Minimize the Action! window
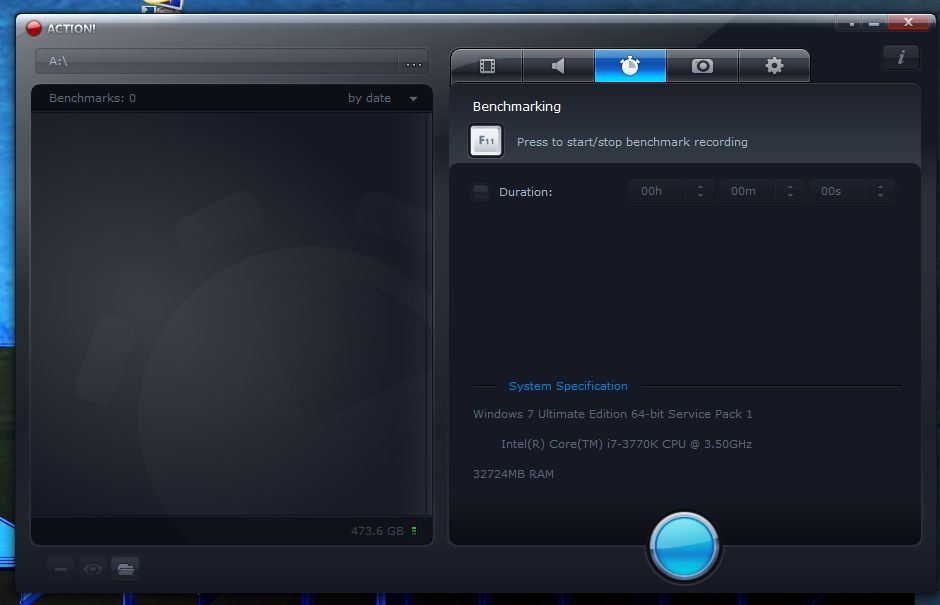Viewport: 940px width, 605px height. tap(874, 23)
